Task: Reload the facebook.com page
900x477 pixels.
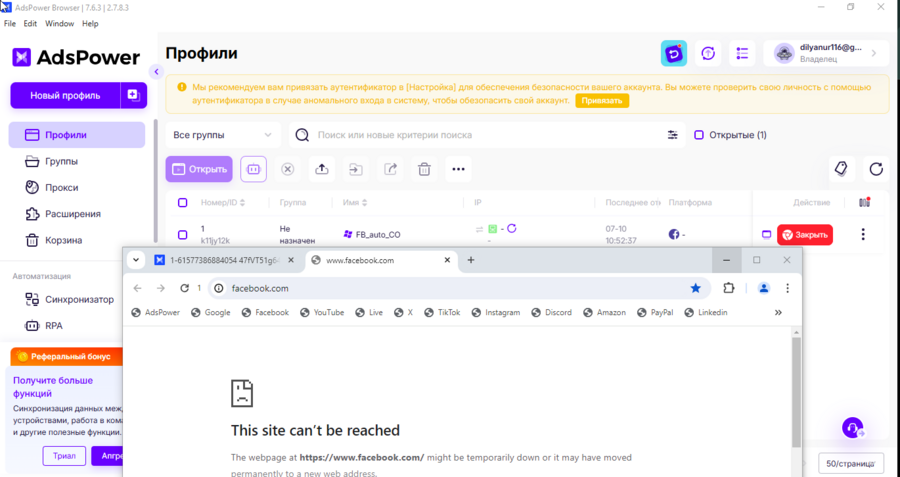Action: (x=185, y=288)
